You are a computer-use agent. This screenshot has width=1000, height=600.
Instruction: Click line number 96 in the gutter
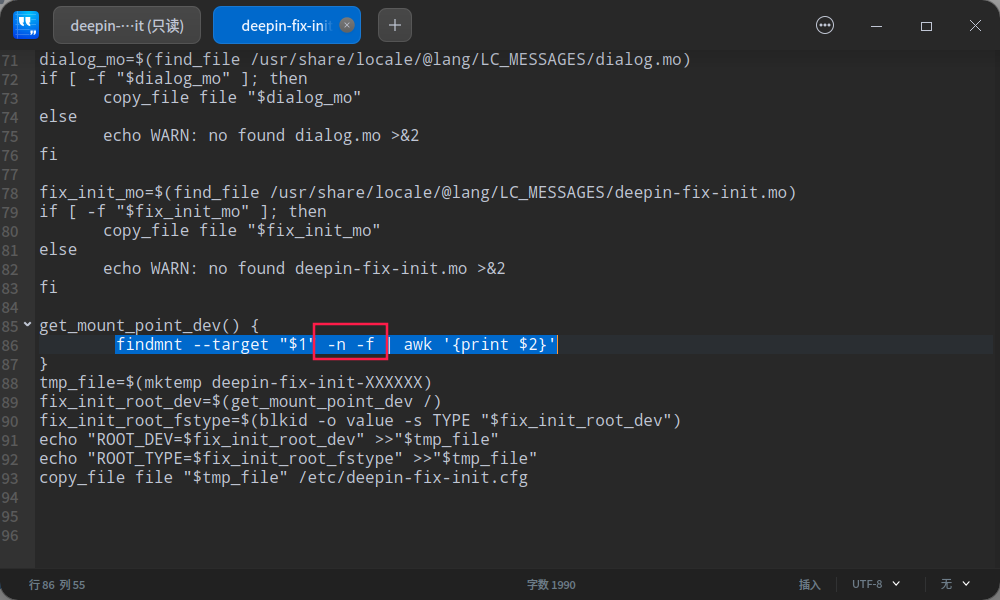point(10,536)
